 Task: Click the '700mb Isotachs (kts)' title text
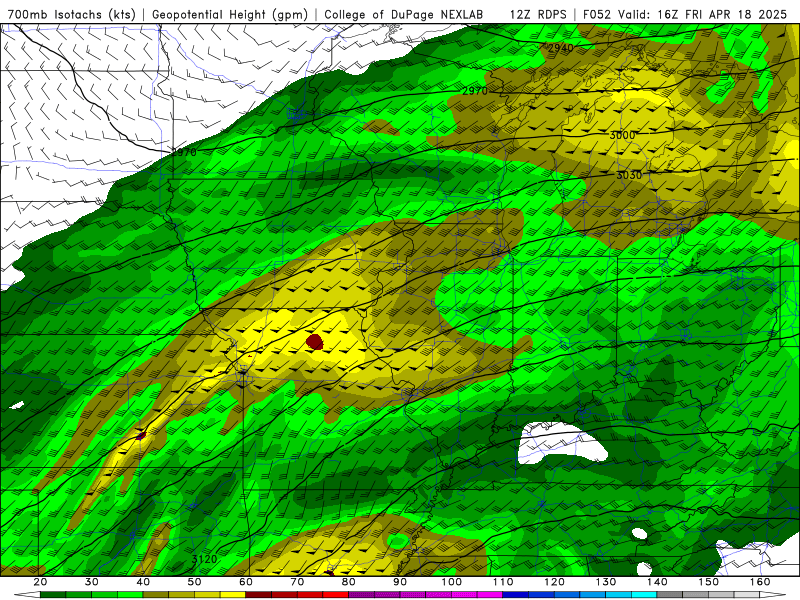coord(71,15)
